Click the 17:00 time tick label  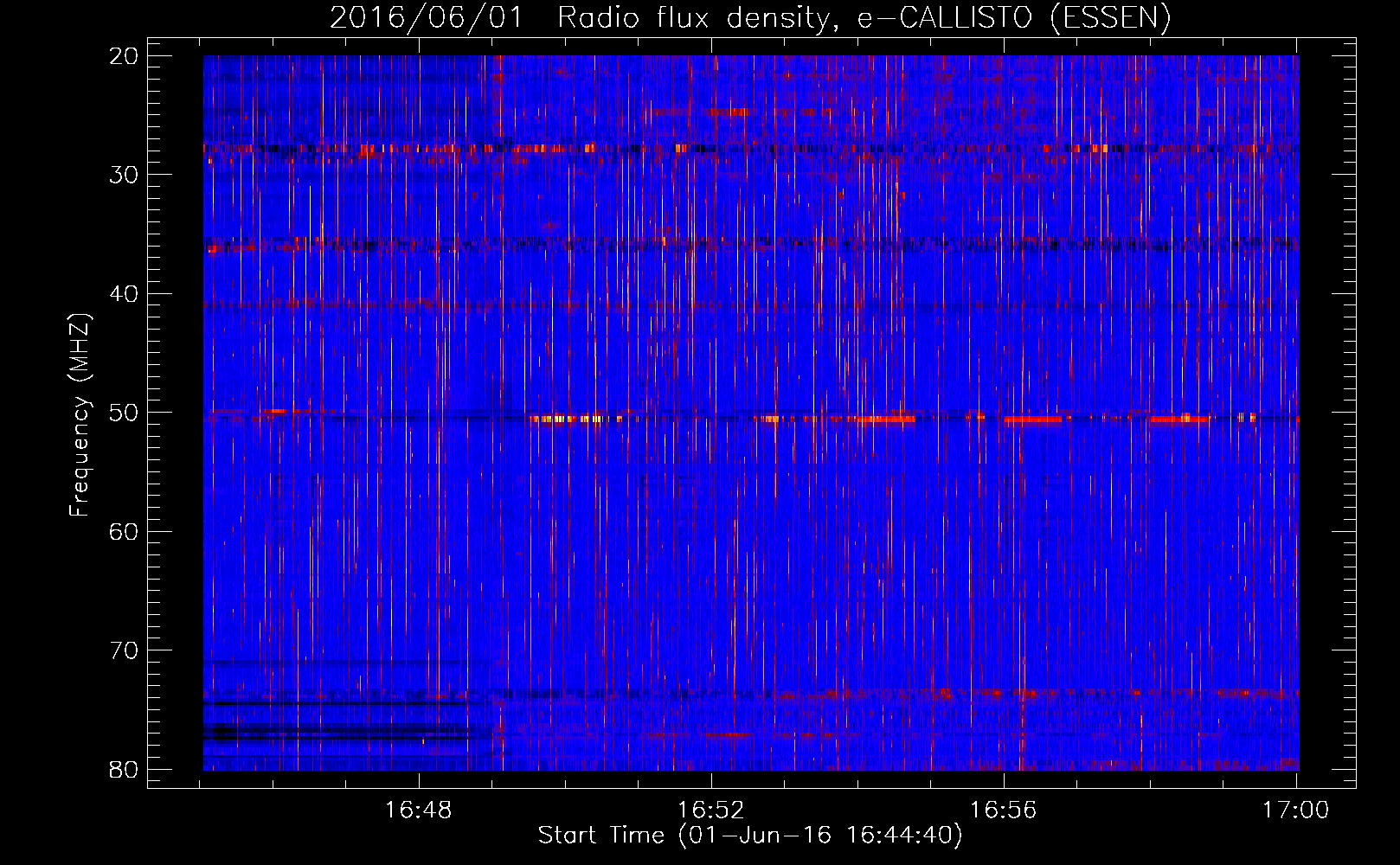point(1296,810)
